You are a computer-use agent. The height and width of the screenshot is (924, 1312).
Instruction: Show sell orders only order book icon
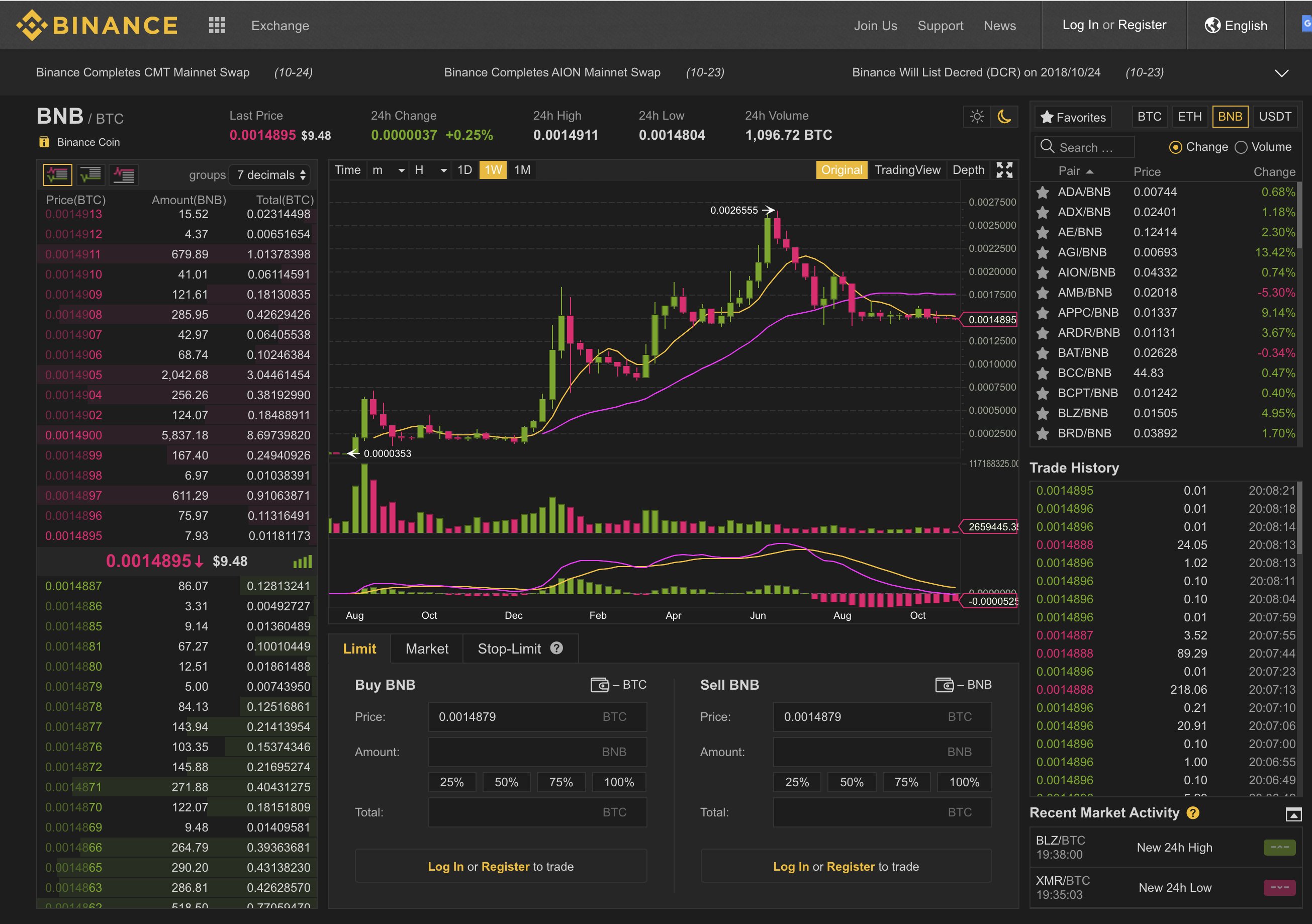tap(124, 174)
